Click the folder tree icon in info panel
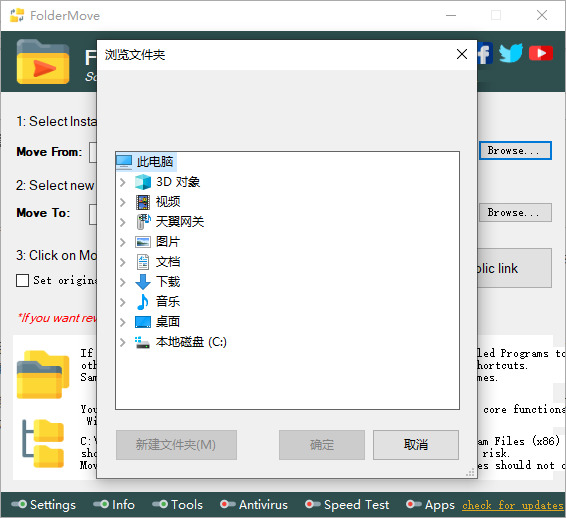This screenshot has height=518, width=566. pyautogui.click(x=43, y=443)
